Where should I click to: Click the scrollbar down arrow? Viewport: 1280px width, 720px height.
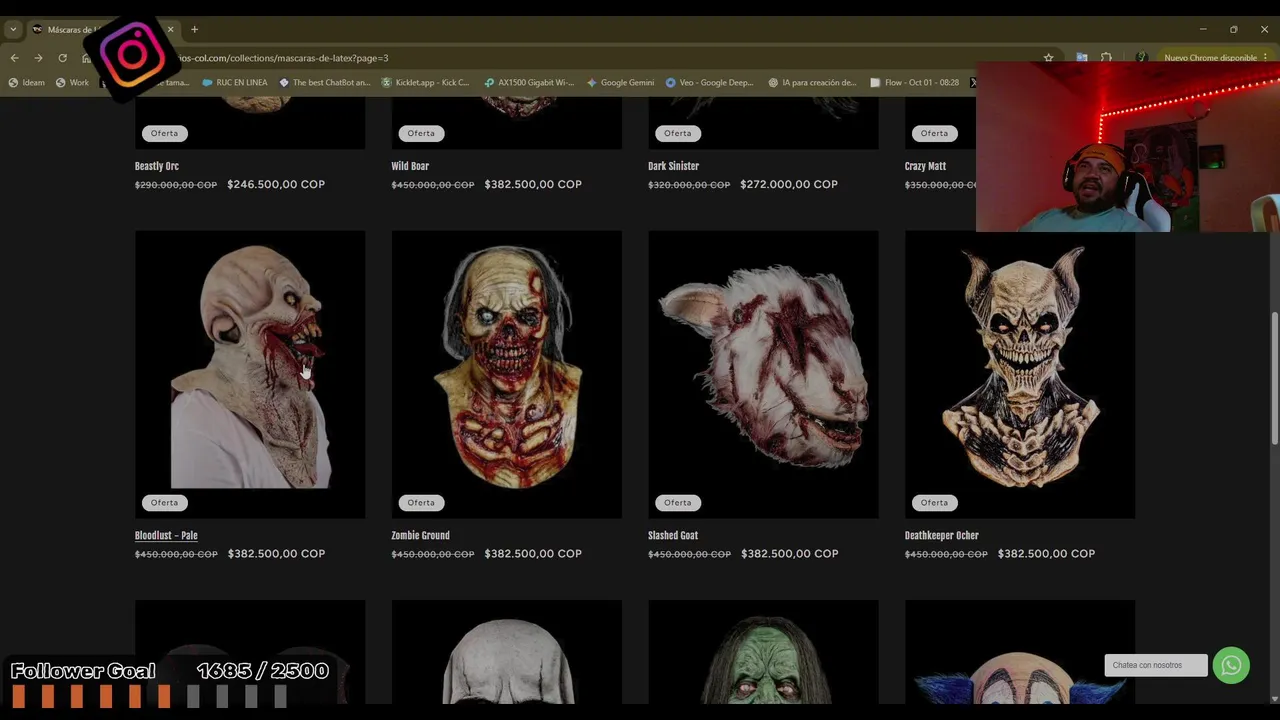[1274, 699]
